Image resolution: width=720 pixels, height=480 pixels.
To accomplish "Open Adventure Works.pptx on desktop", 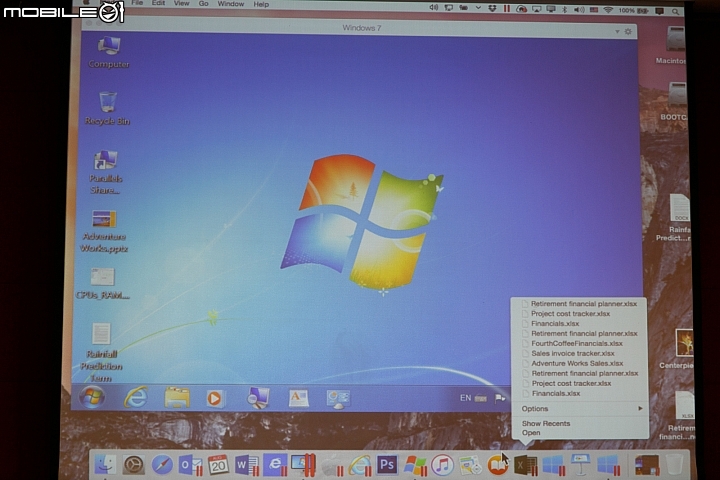I will coord(104,231).
